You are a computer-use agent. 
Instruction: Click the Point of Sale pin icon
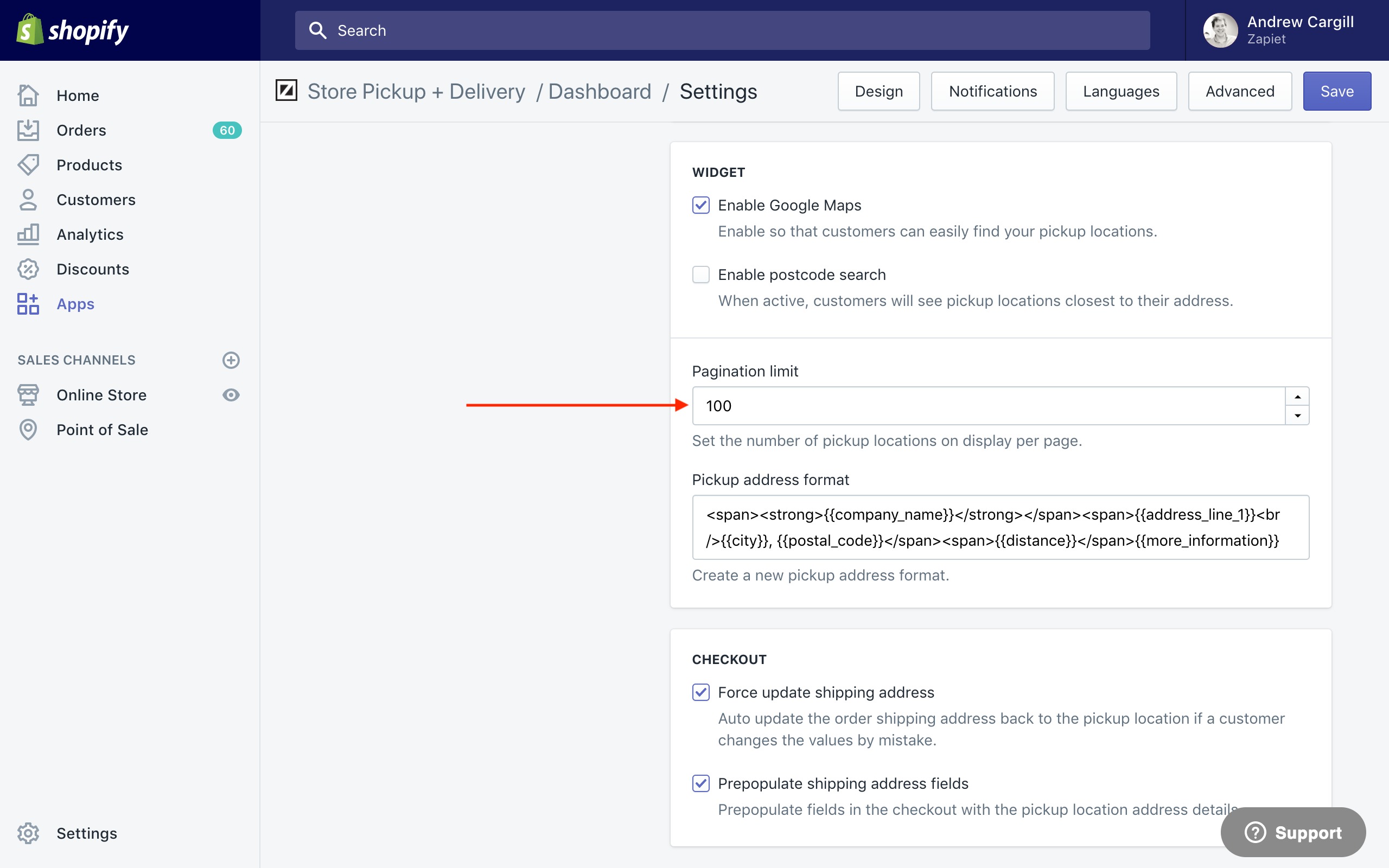[x=28, y=430]
